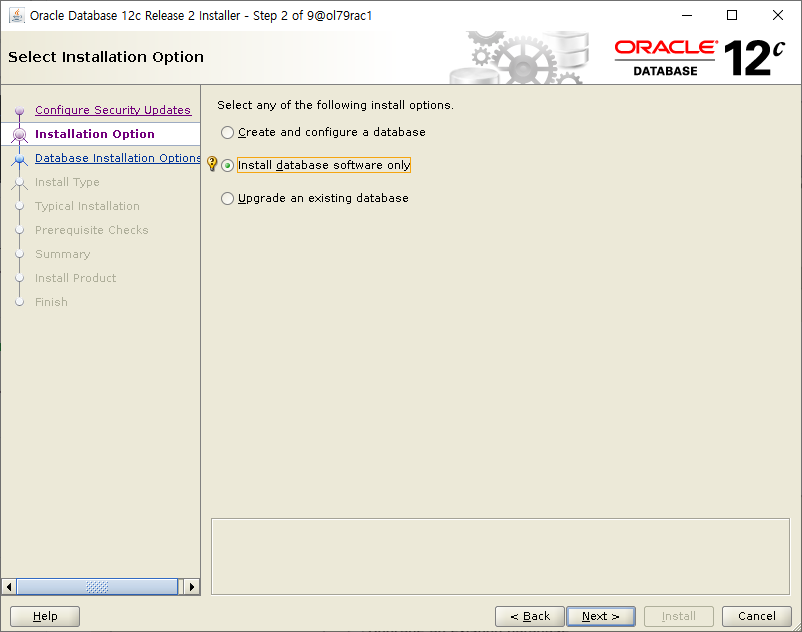Image resolution: width=802 pixels, height=632 pixels.
Task: Click the 'Typical Installation' step text
Action: click(x=87, y=206)
